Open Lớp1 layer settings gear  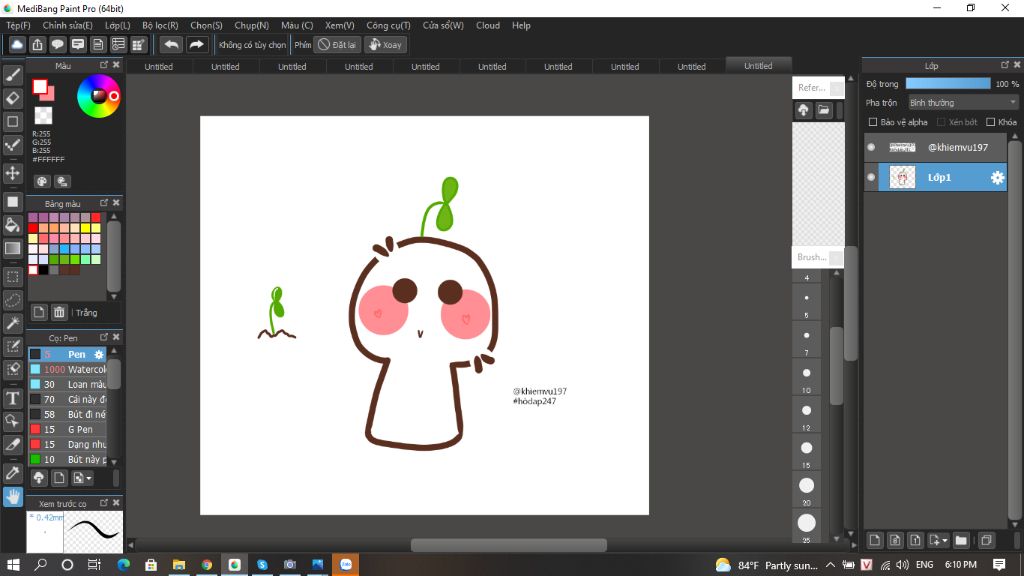click(x=997, y=178)
